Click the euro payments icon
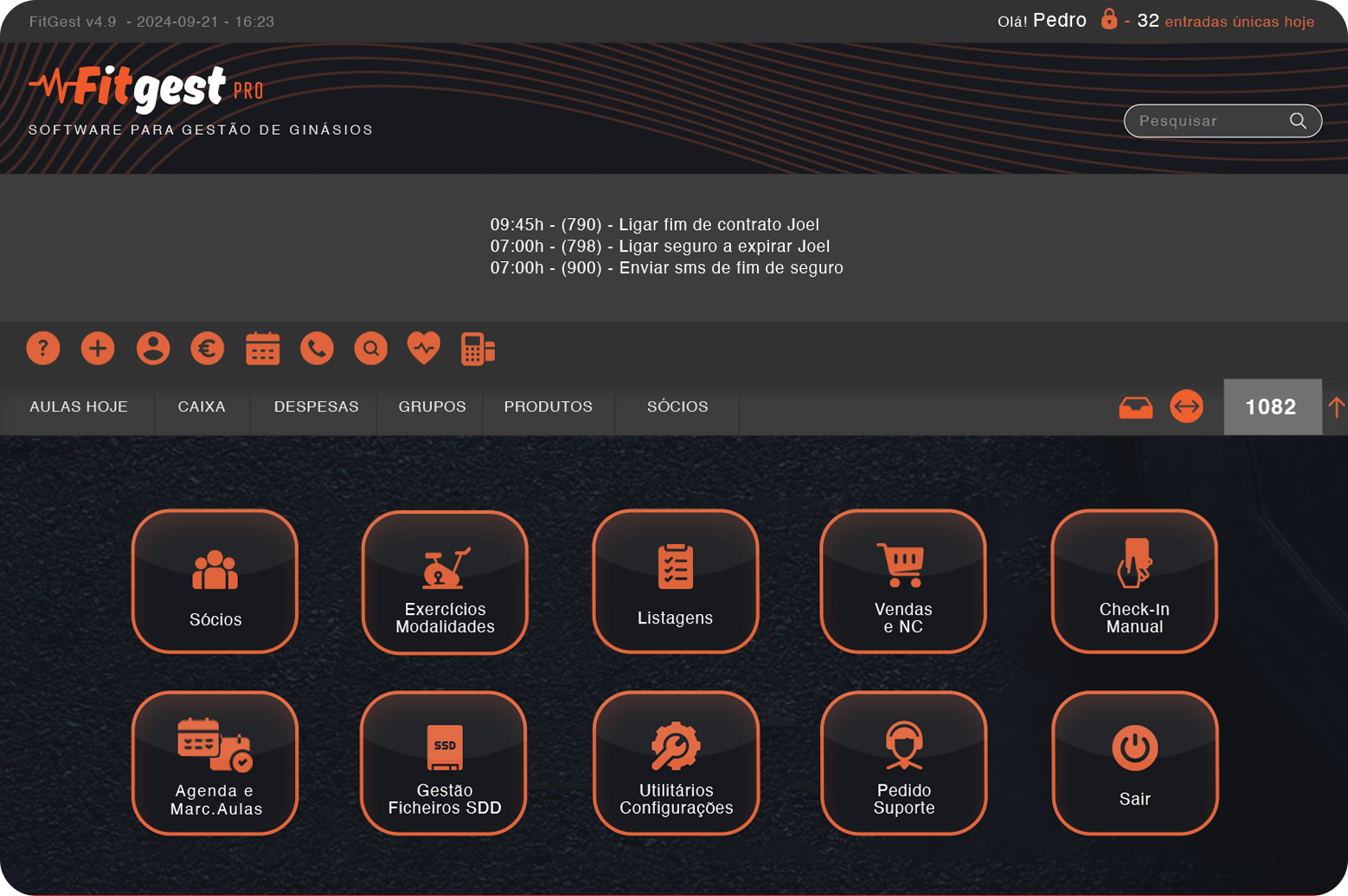The image size is (1348, 896). [x=208, y=349]
